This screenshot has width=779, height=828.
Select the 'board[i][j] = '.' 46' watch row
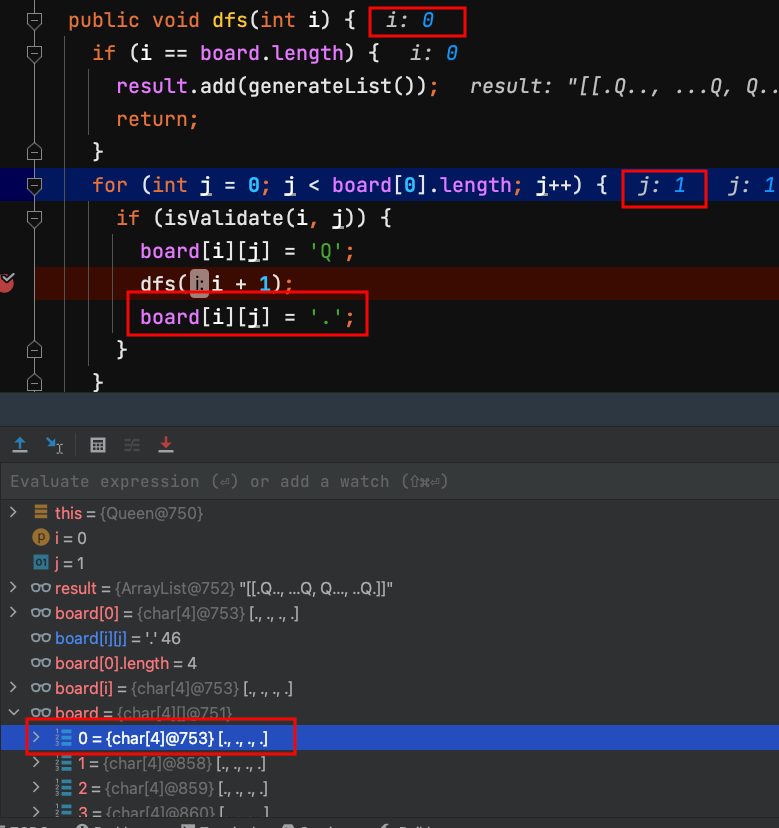(x=117, y=638)
